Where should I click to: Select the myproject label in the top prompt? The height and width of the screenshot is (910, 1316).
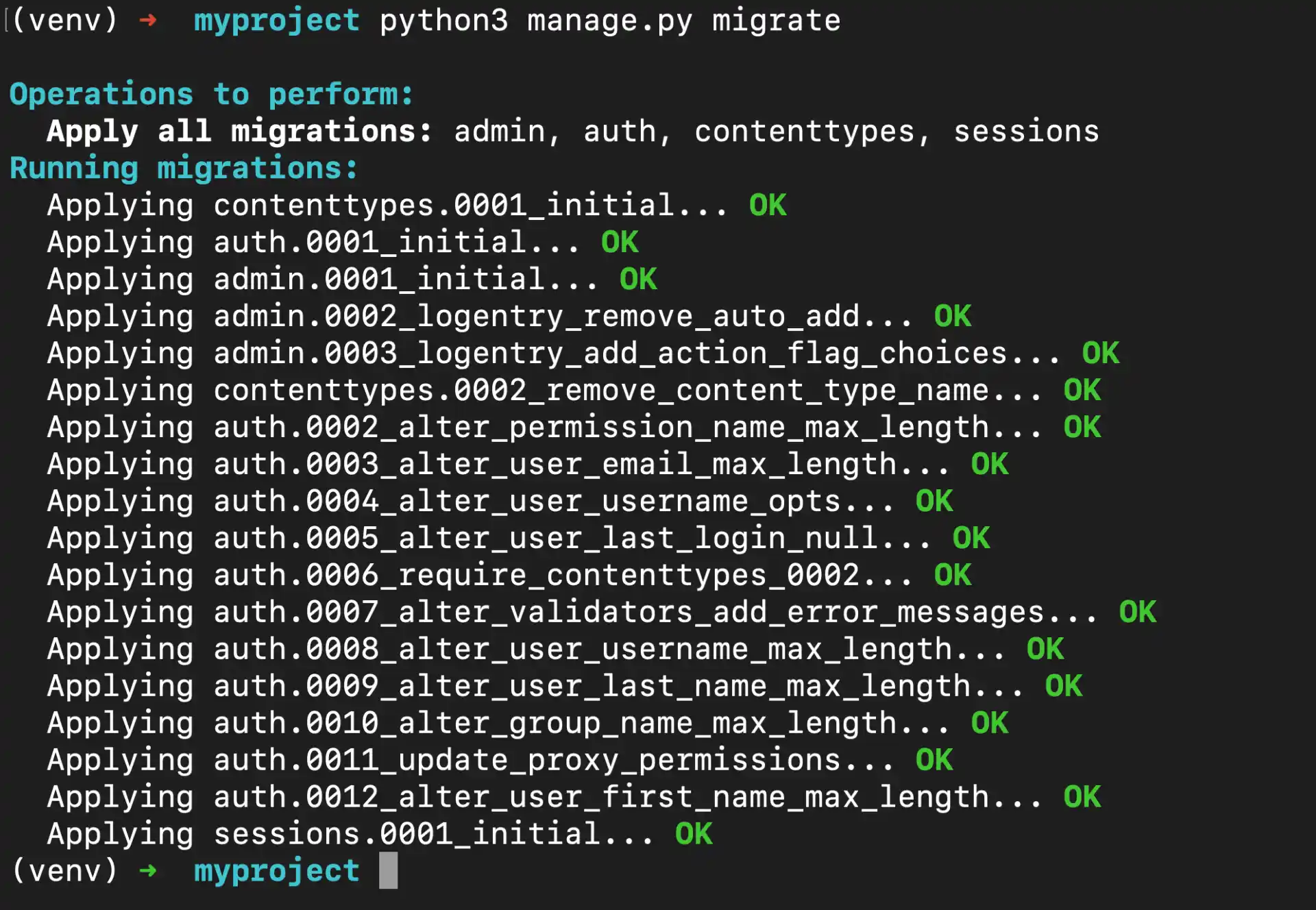point(277,21)
